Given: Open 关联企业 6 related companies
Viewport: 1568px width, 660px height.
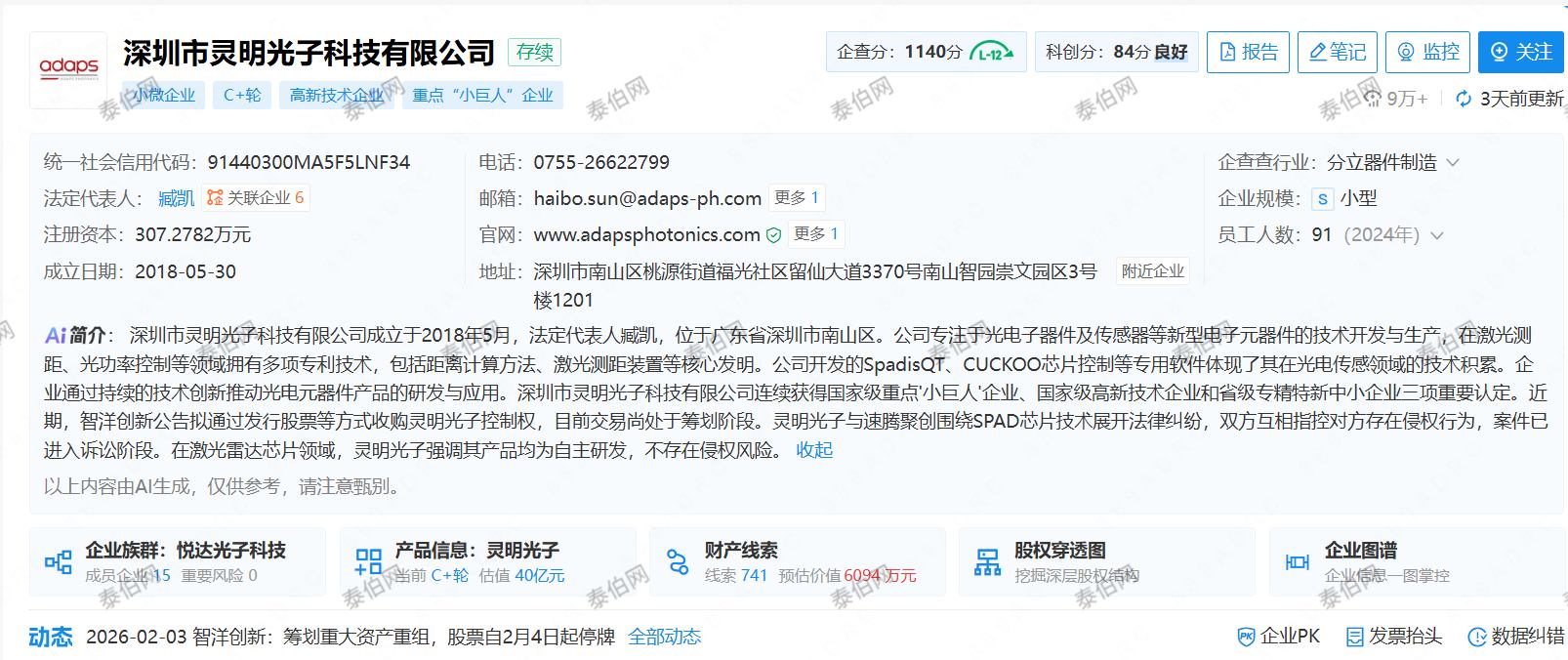Looking at the screenshot, I should coord(256,198).
